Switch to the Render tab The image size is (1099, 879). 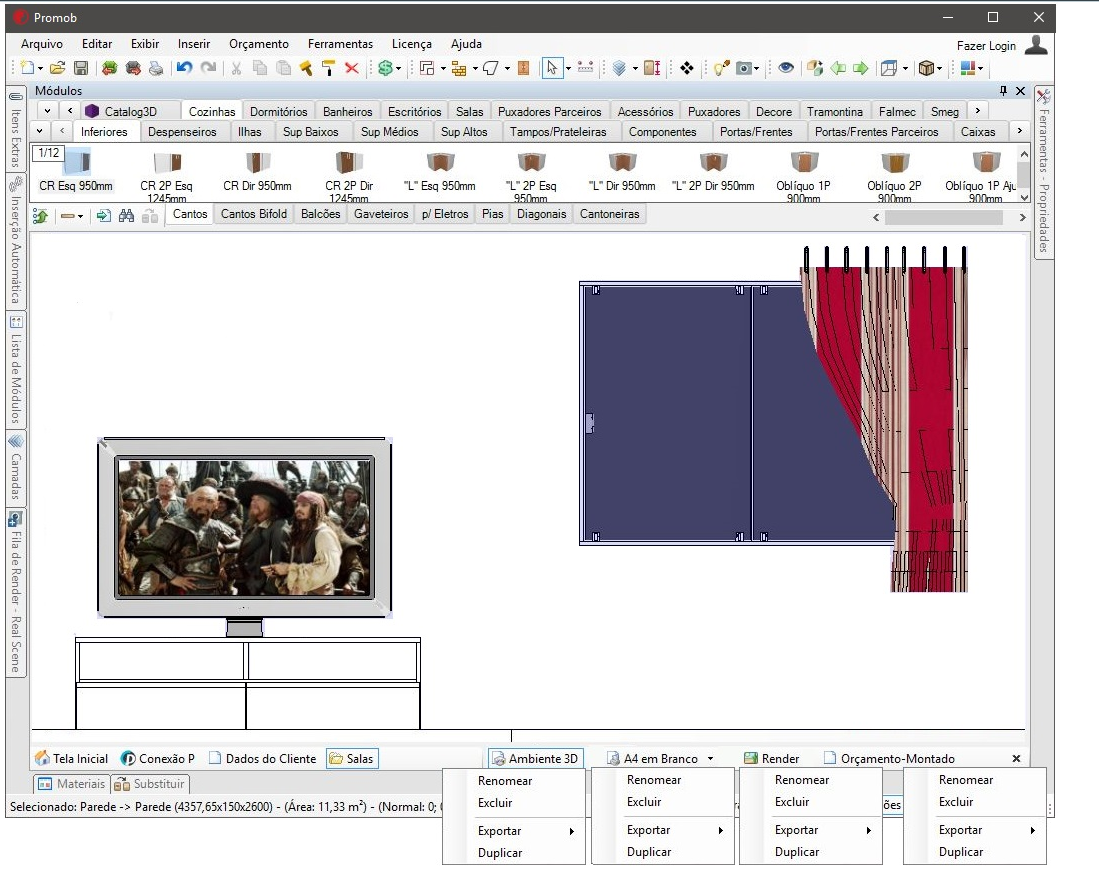point(772,758)
